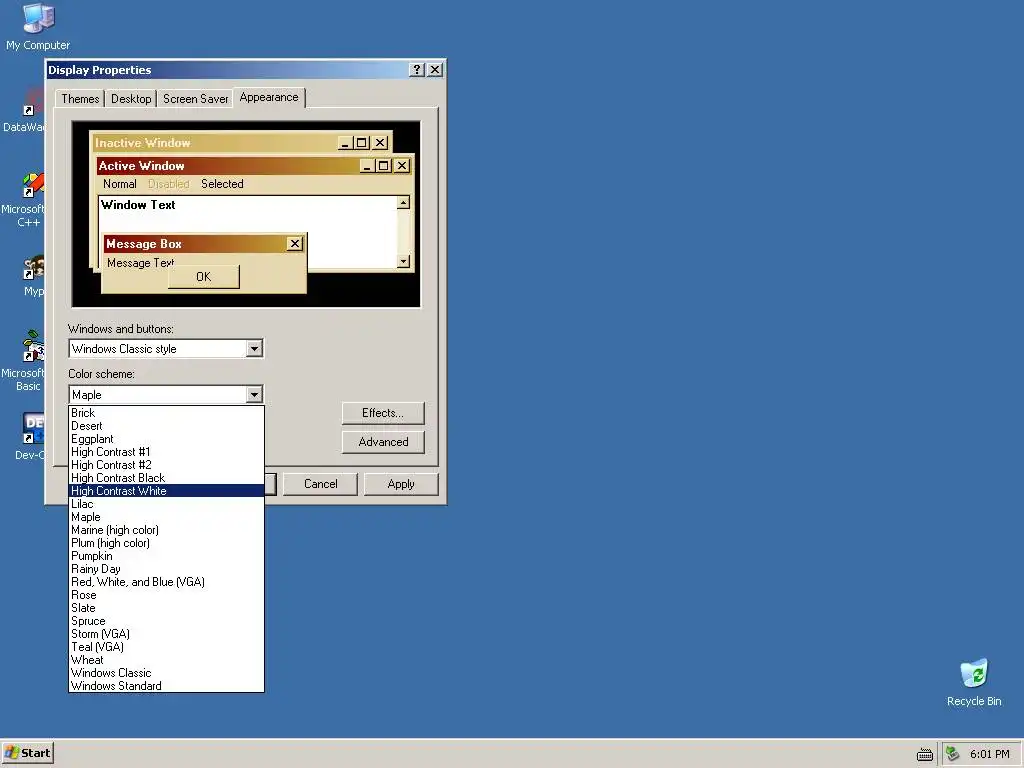The width and height of the screenshot is (1024, 768).
Task: Open the My Computer desktop icon
Action: [x=38, y=26]
